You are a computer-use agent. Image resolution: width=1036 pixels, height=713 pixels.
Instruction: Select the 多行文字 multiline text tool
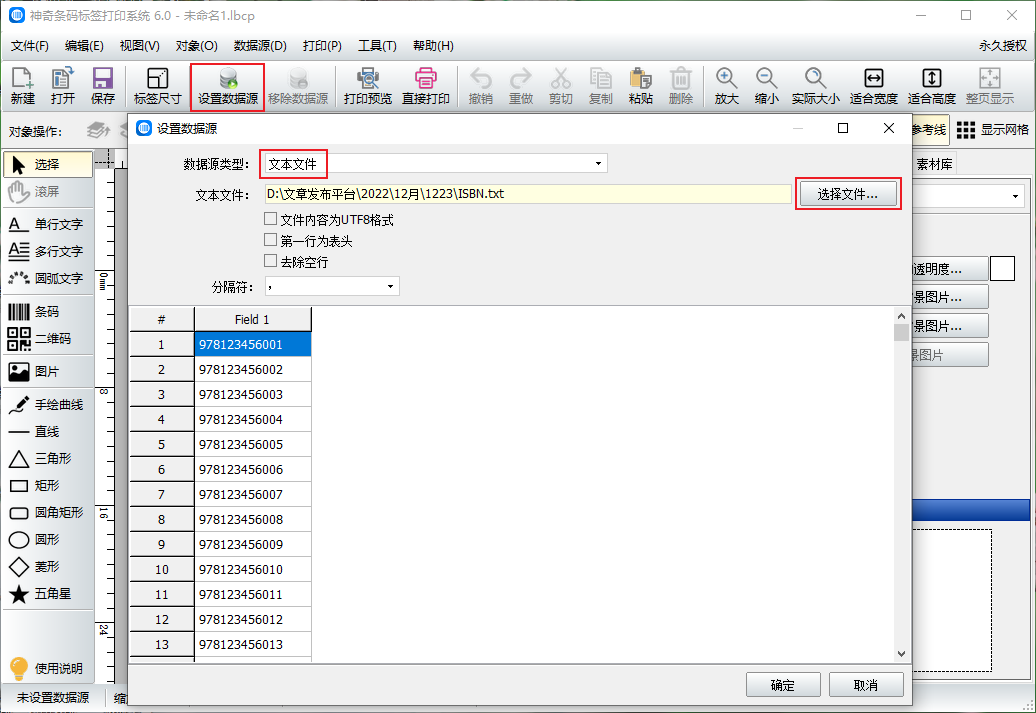coord(48,251)
